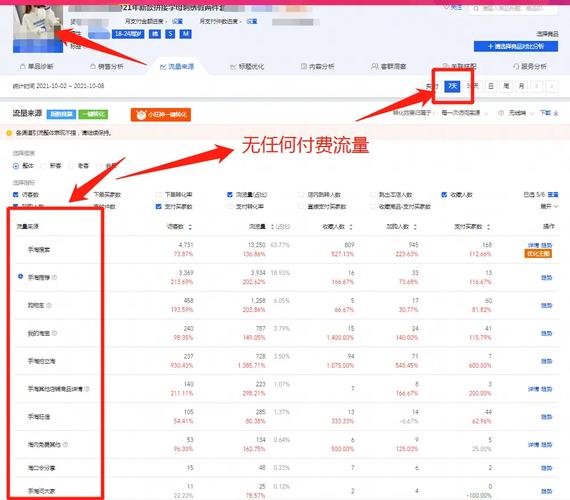Screen dimensions: 570x500
Task: Go to the 内容分析 tab
Action: pyautogui.click(x=317, y=67)
